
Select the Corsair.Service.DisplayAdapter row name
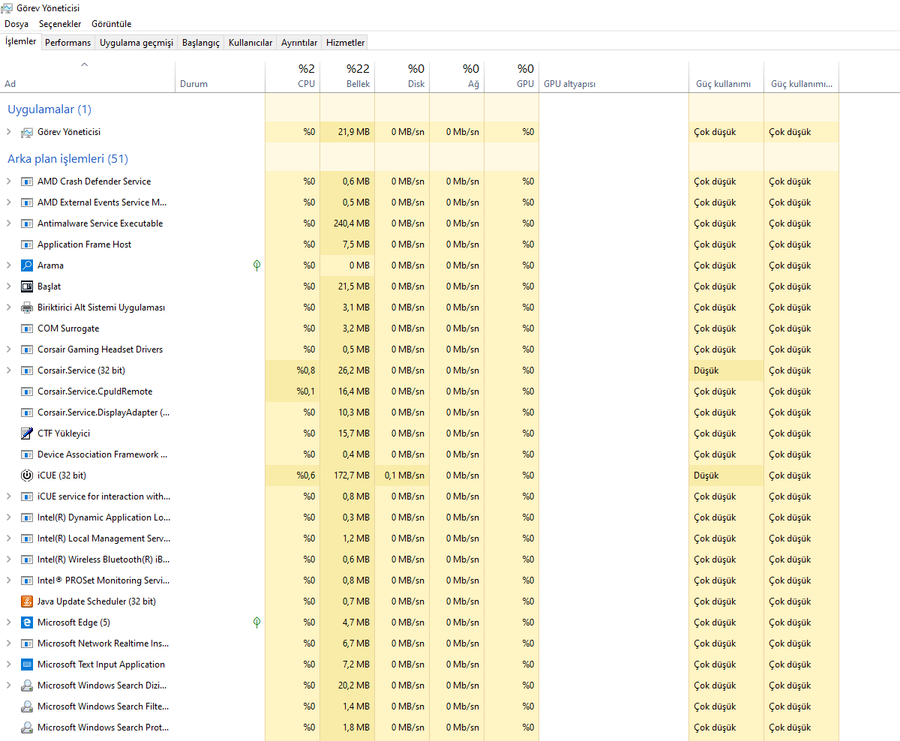point(103,413)
